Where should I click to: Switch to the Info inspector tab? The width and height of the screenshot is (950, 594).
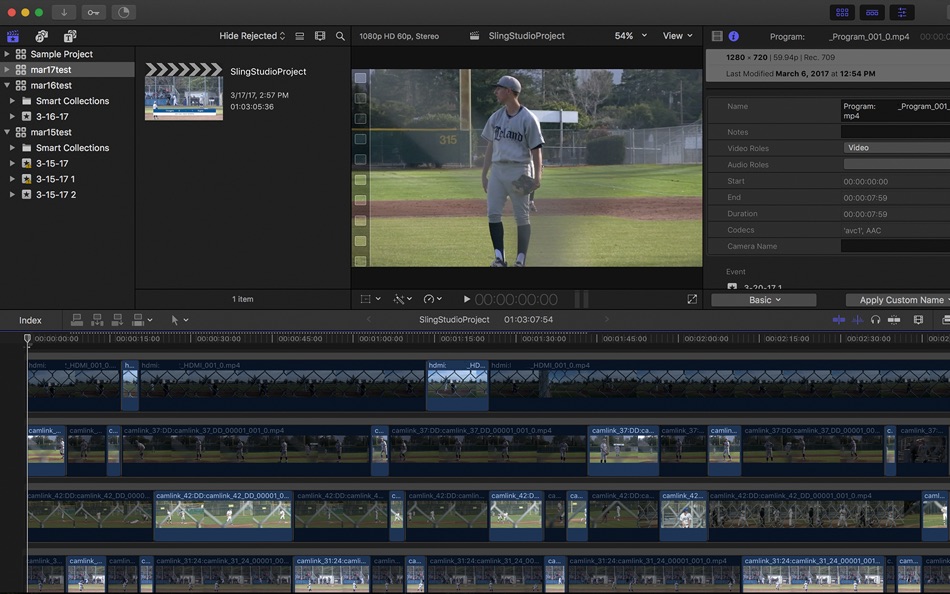pyautogui.click(x=734, y=36)
